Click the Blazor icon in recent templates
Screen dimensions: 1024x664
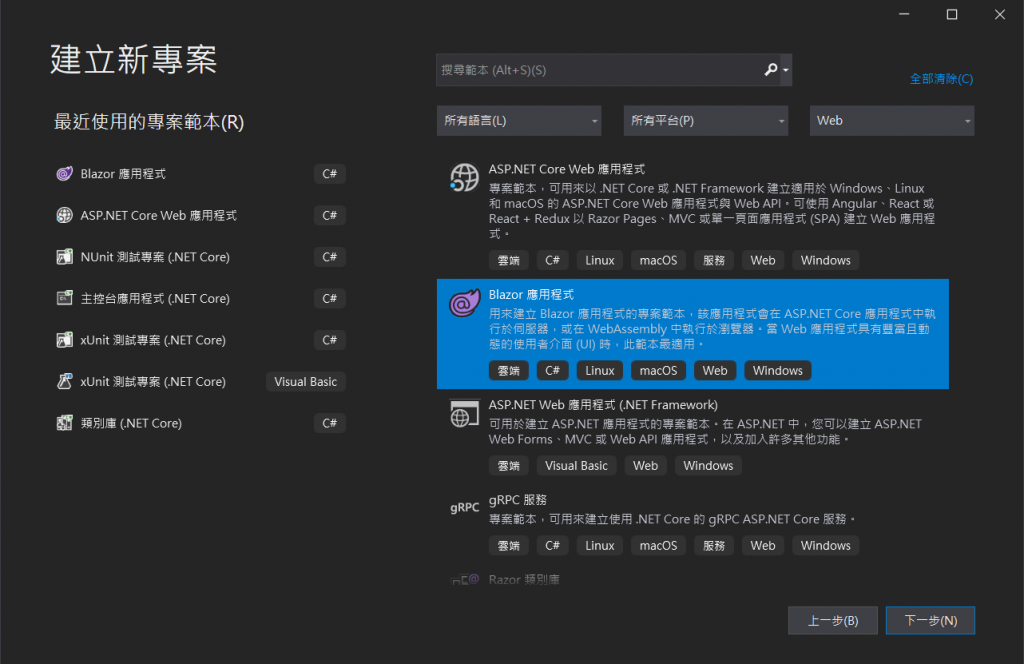coord(64,174)
